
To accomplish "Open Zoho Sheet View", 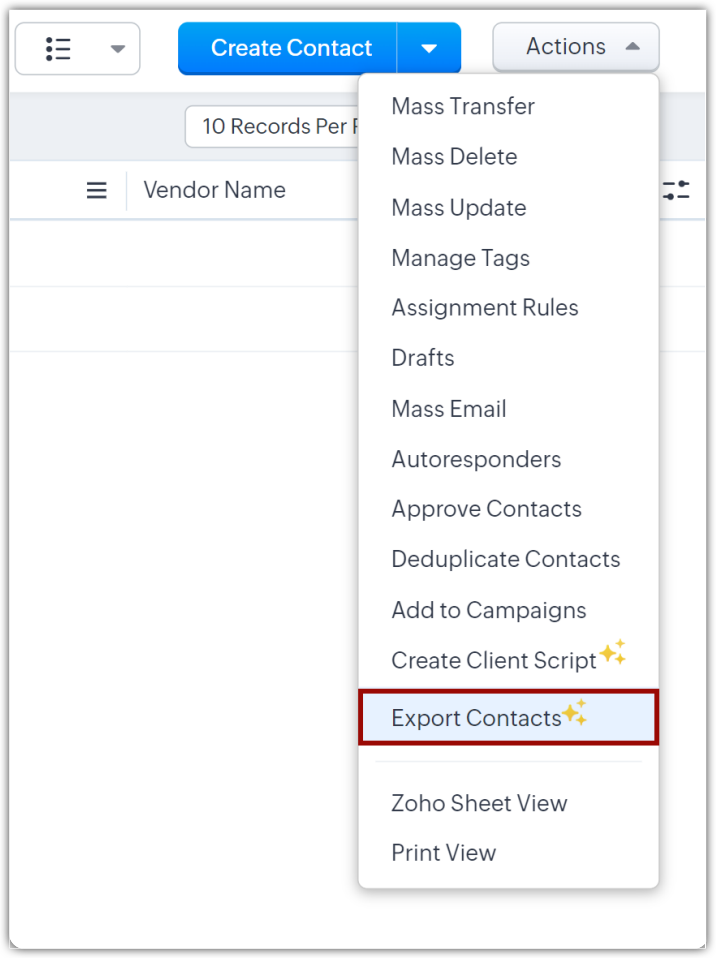I will pyautogui.click(x=479, y=803).
